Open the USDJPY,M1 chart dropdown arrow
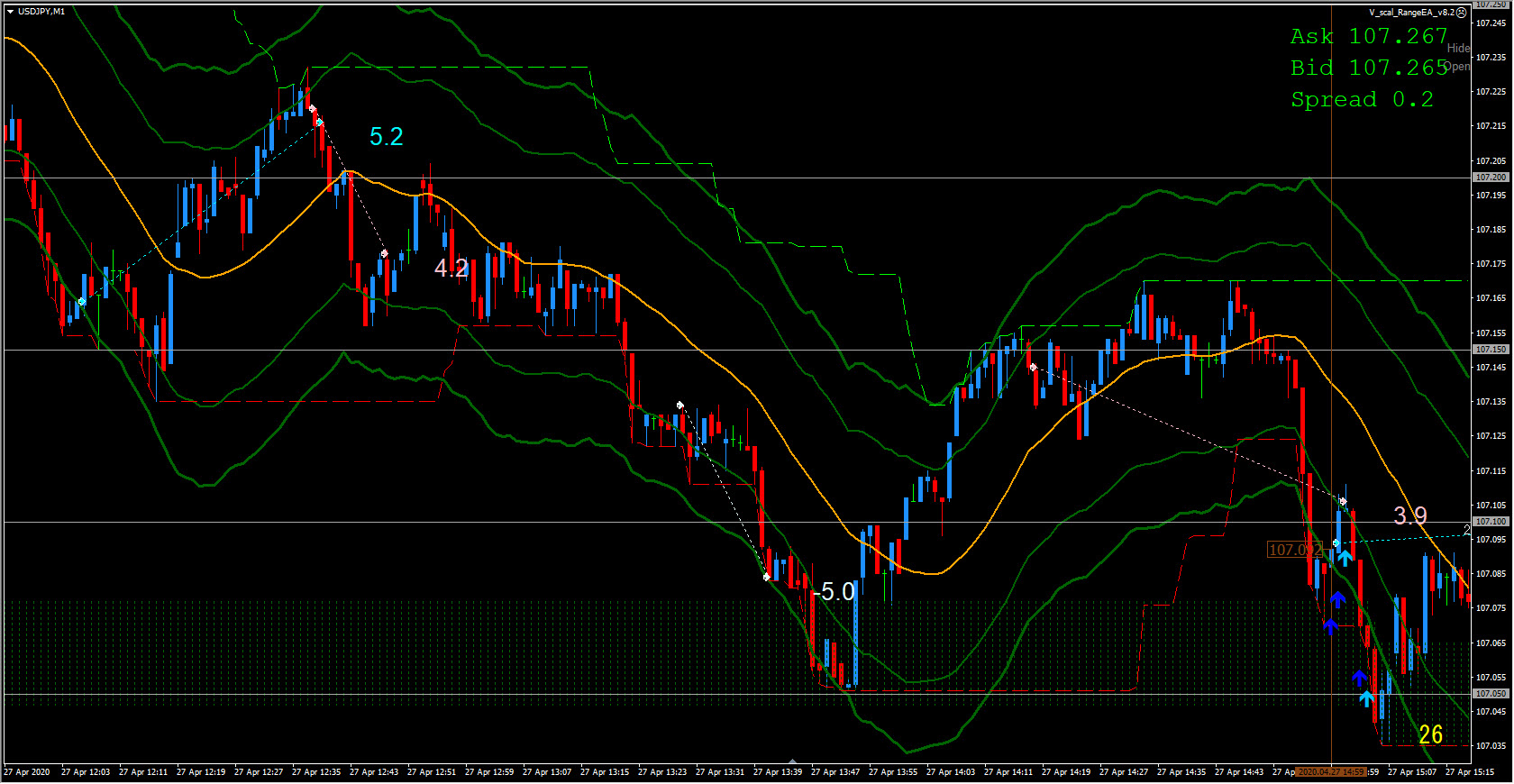The image size is (1514, 784). (10, 12)
